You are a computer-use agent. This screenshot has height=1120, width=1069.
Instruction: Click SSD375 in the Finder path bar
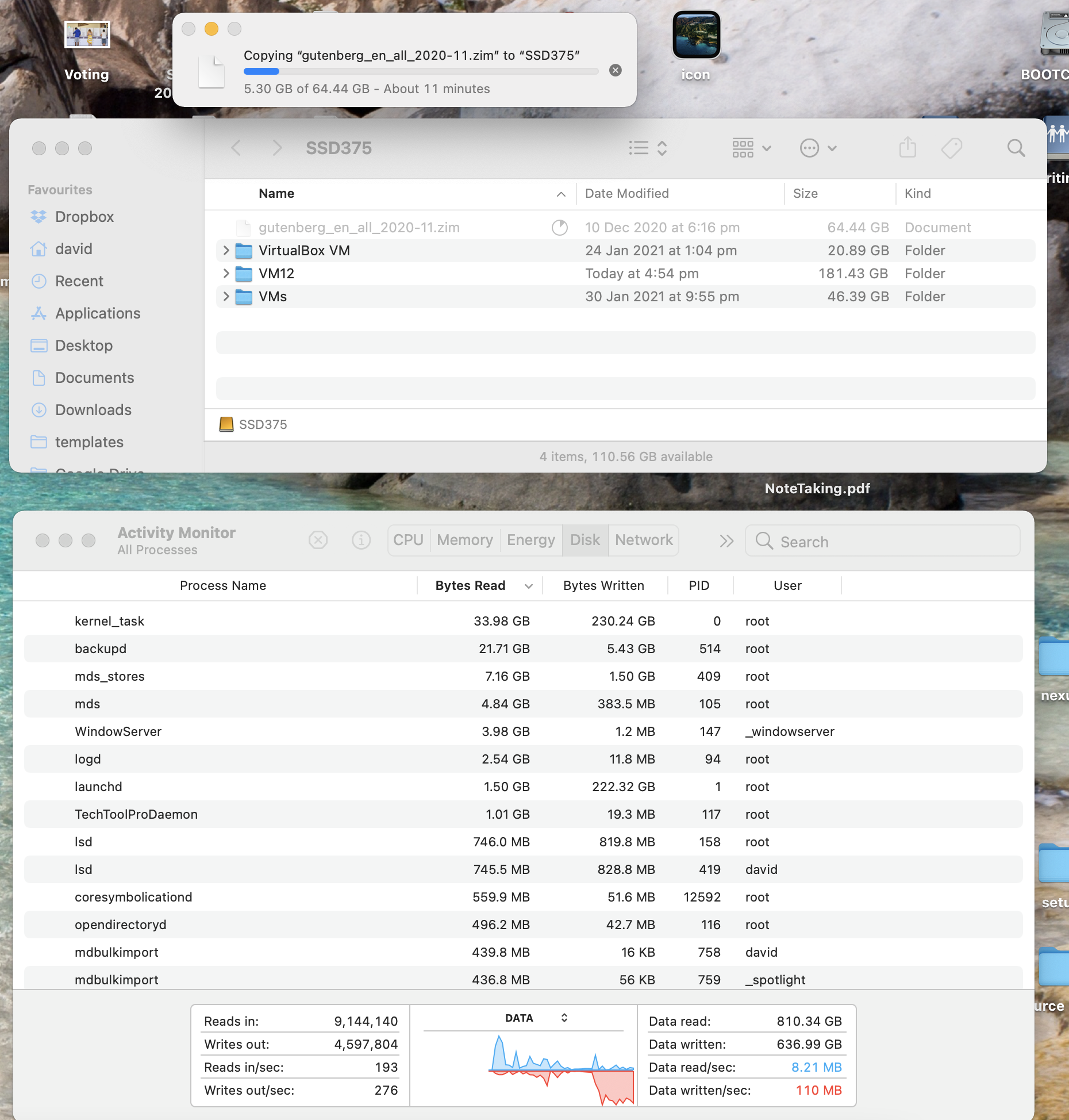(253, 424)
